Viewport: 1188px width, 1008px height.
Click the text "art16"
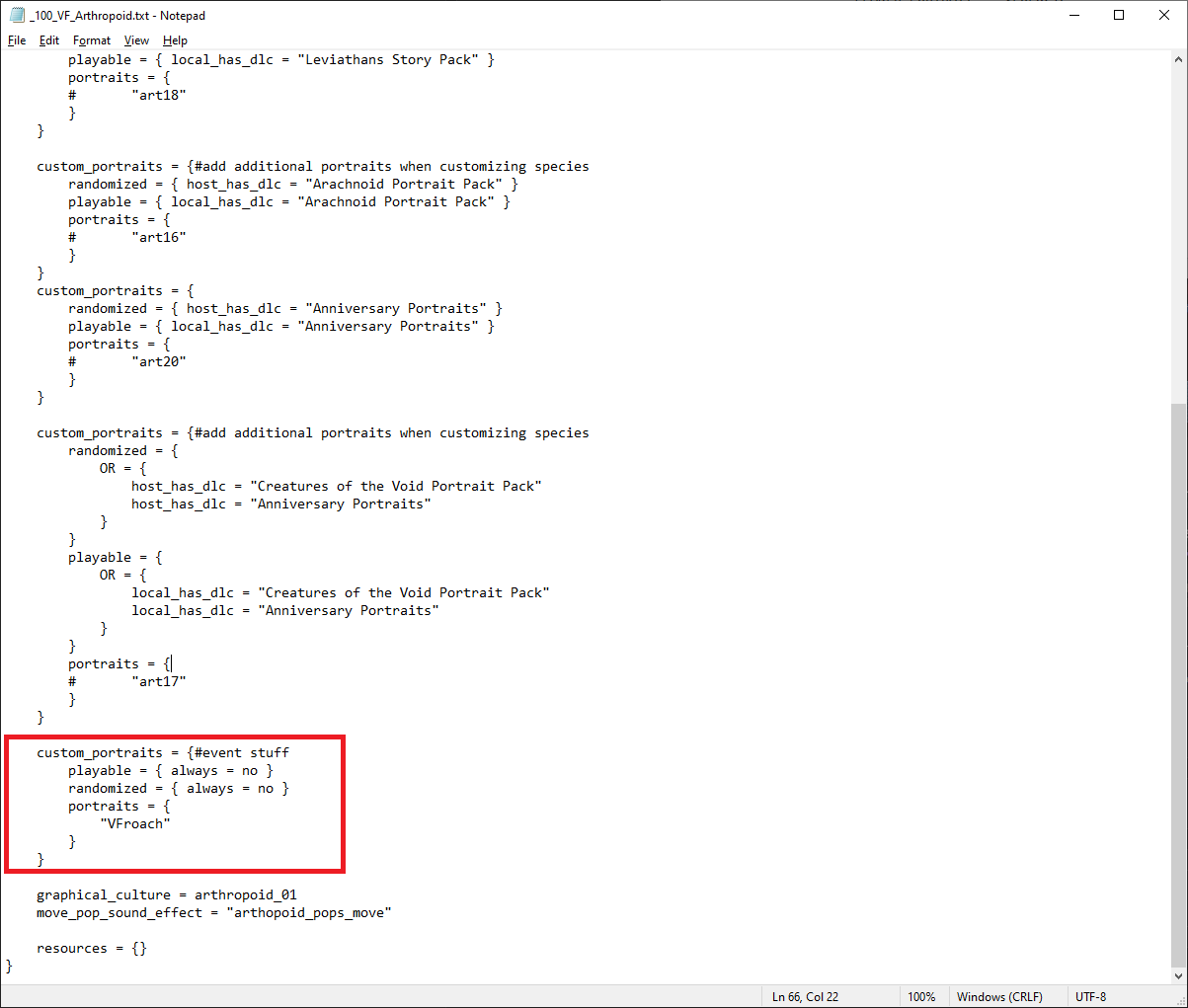coord(159,237)
